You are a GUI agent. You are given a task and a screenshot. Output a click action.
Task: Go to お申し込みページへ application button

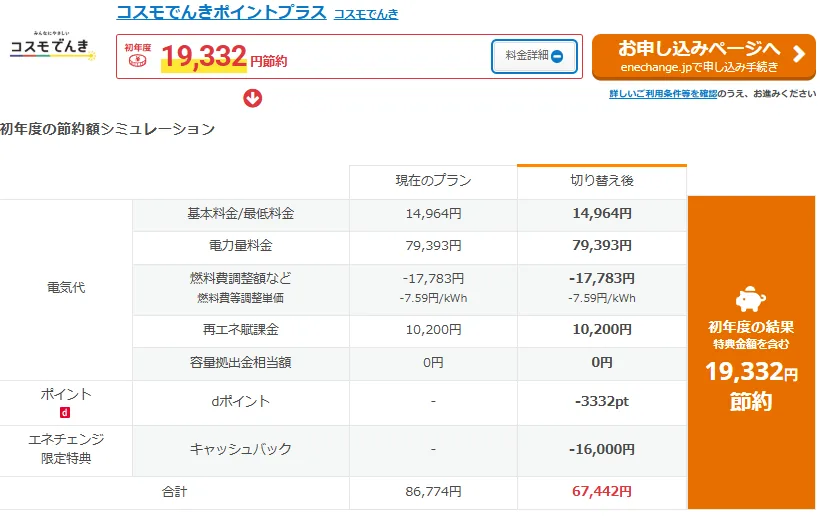pos(703,56)
